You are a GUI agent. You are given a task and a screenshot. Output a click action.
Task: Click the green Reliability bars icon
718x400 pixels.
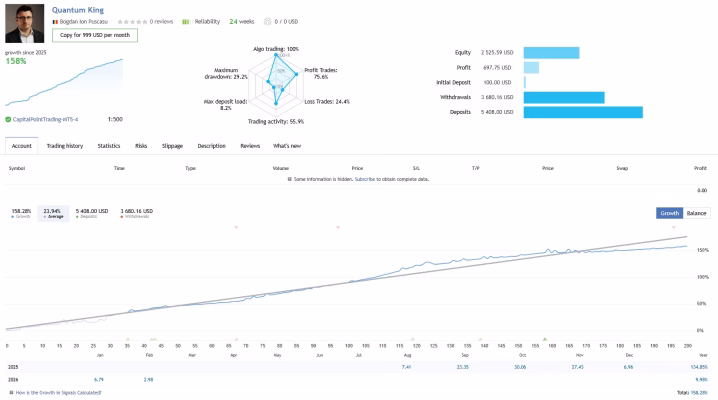pos(186,21)
